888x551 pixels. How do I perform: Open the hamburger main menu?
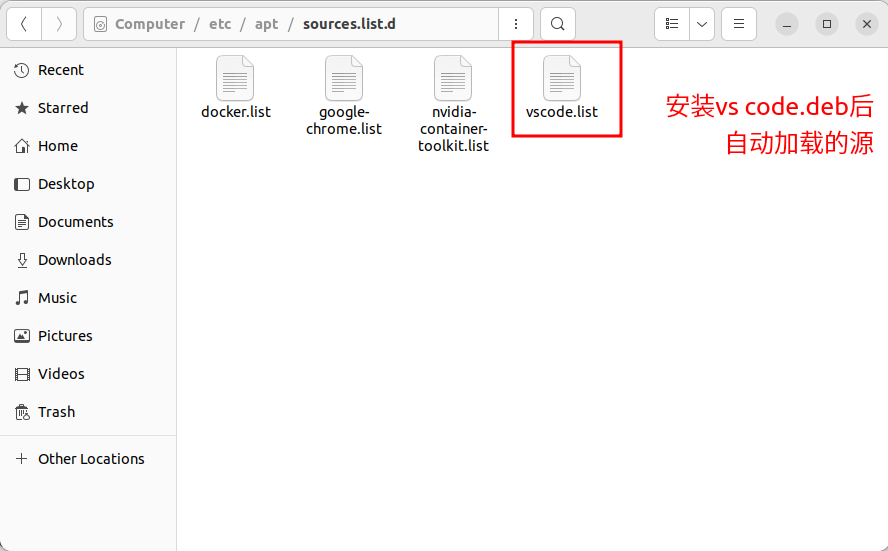[x=739, y=24]
